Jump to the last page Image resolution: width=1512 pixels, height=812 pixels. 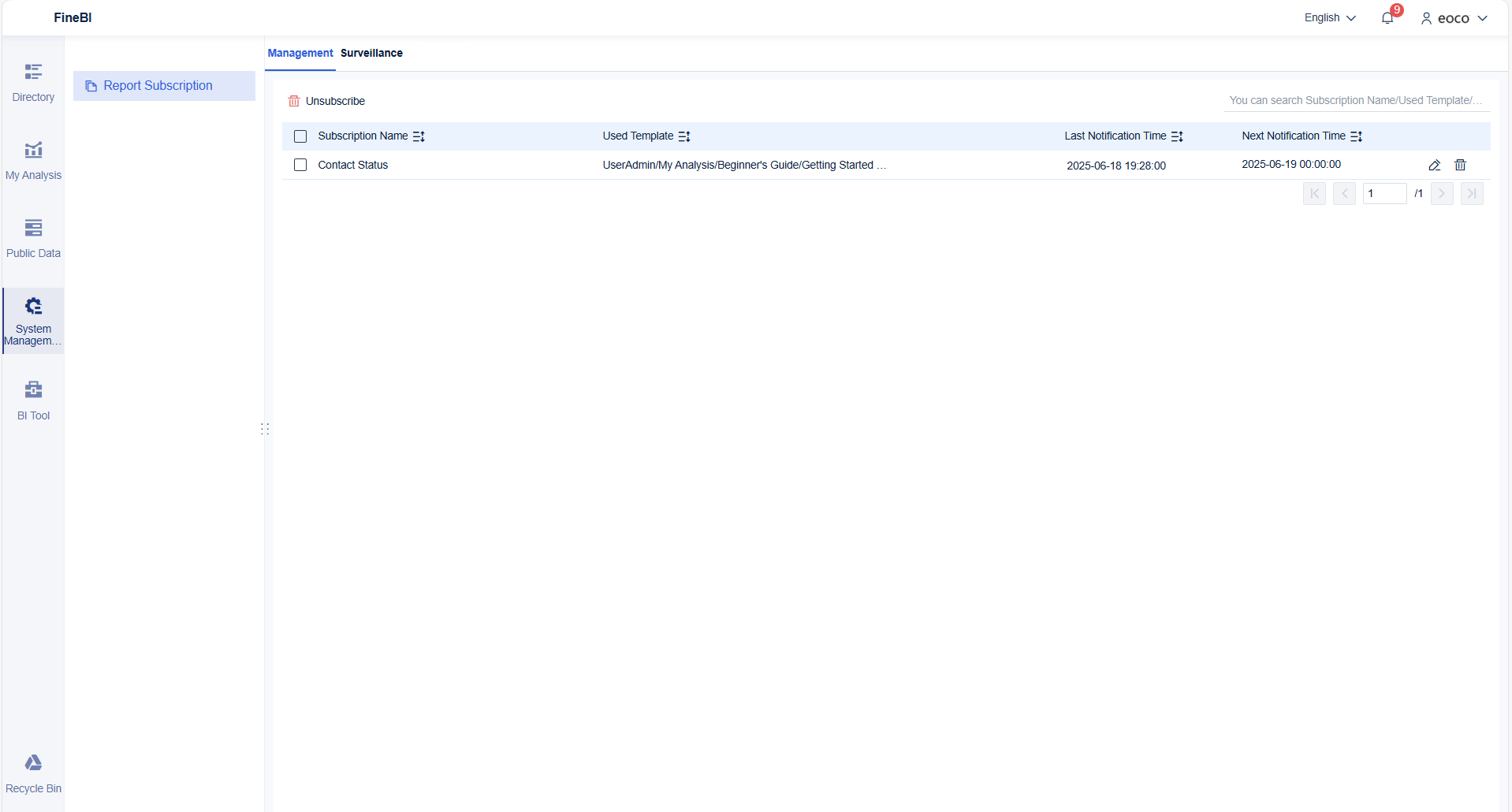[1472, 193]
